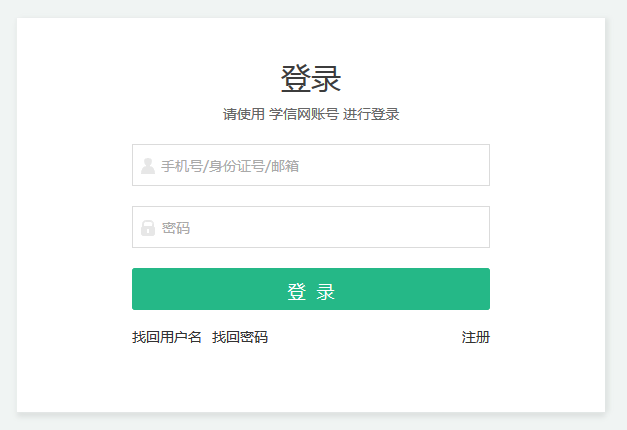Recover password via 找回密码
This screenshot has height=430, width=627.
click(x=240, y=337)
